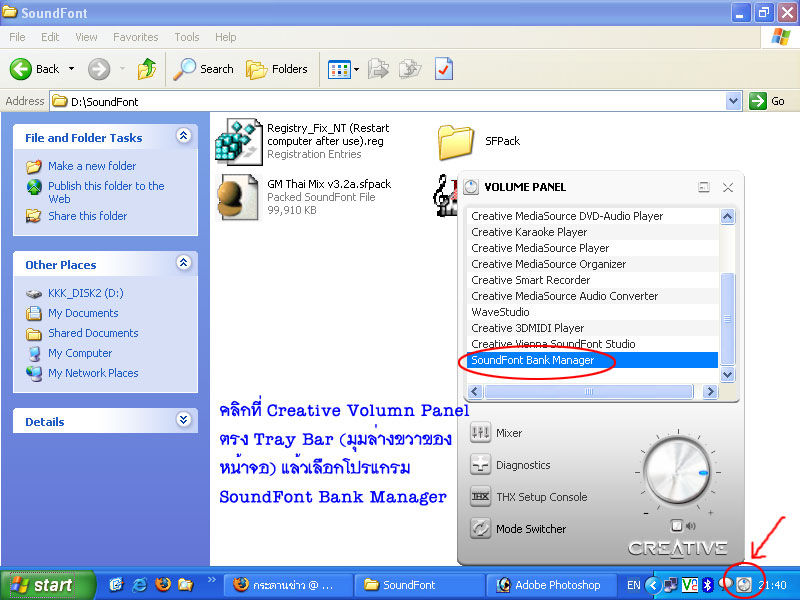
Task: Open the Edit menu
Action: click(x=50, y=37)
